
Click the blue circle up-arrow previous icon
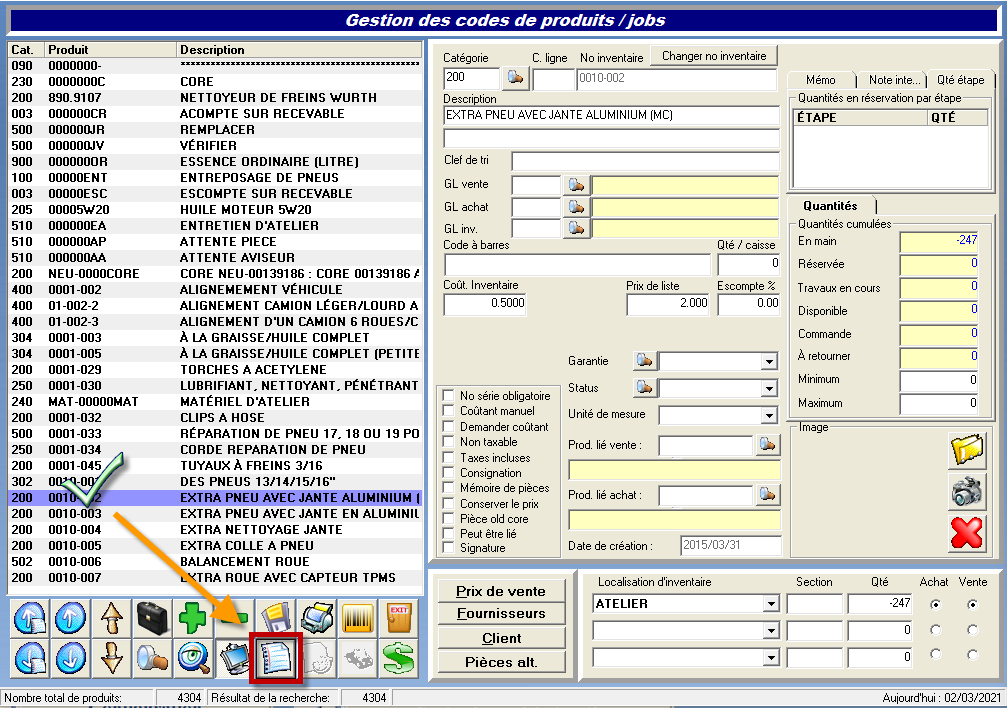(x=71, y=618)
